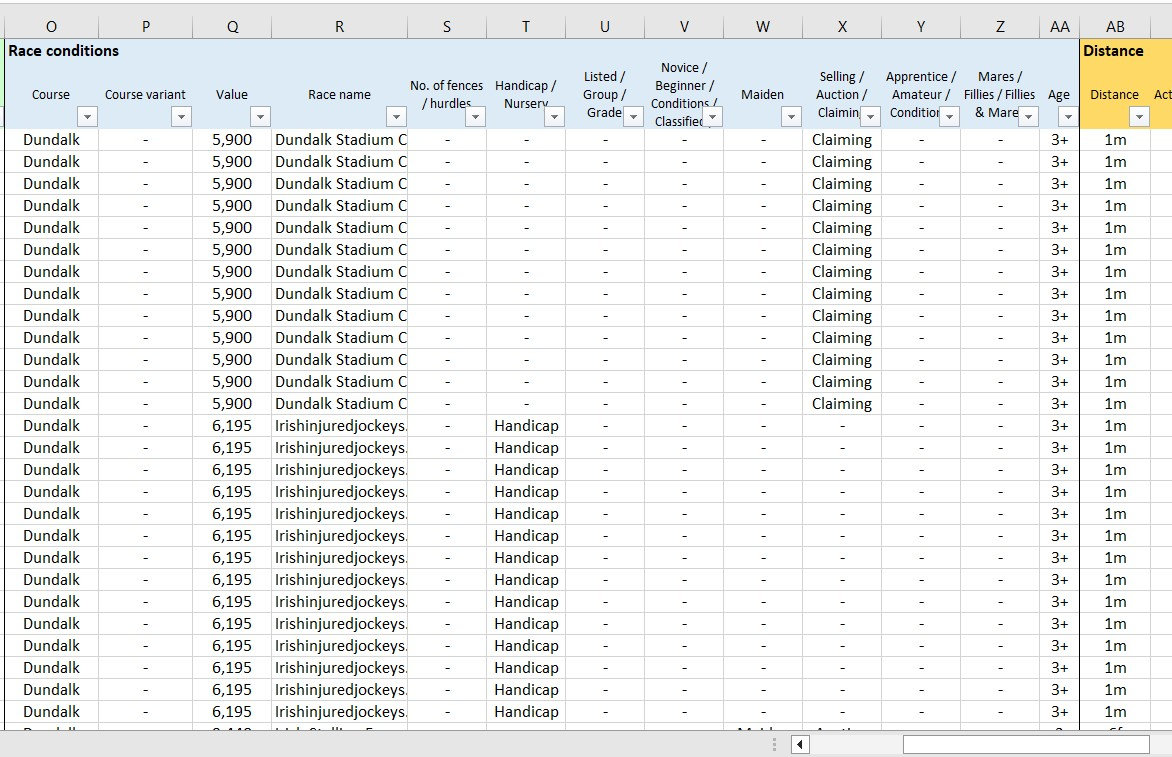This screenshot has height=757, width=1172.
Task: Open the 'Listed / Group / Grade' filter
Action: [x=633, y=116]
